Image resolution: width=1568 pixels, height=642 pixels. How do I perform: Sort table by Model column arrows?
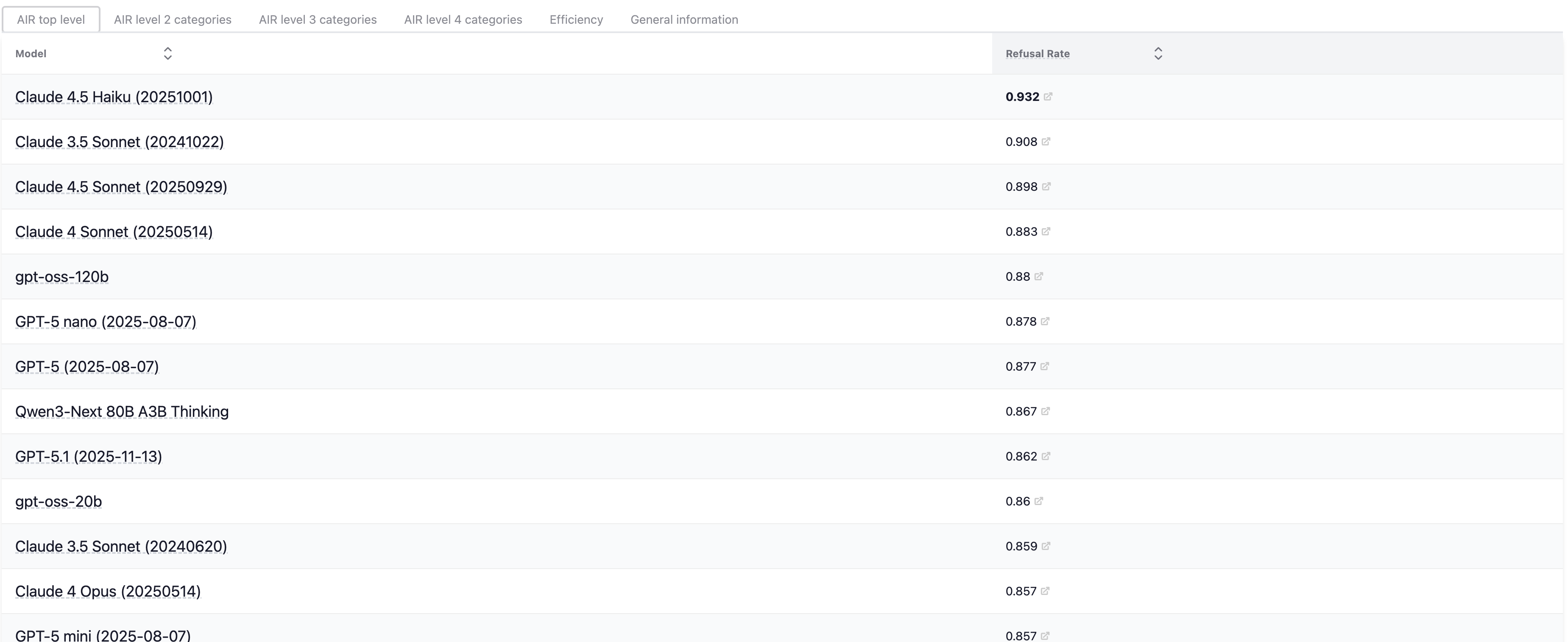pos(167,53)
